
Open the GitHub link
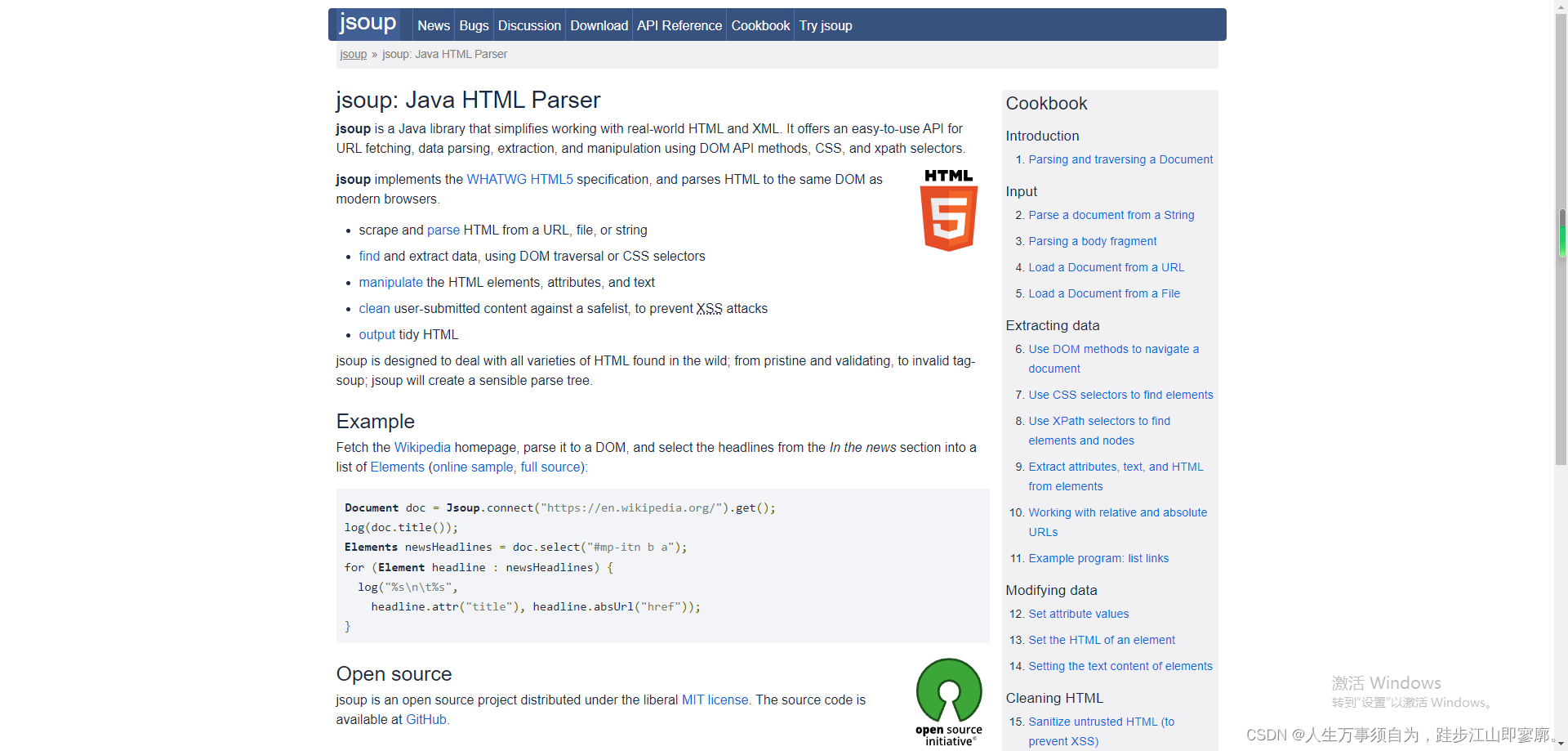click(426, 719)
